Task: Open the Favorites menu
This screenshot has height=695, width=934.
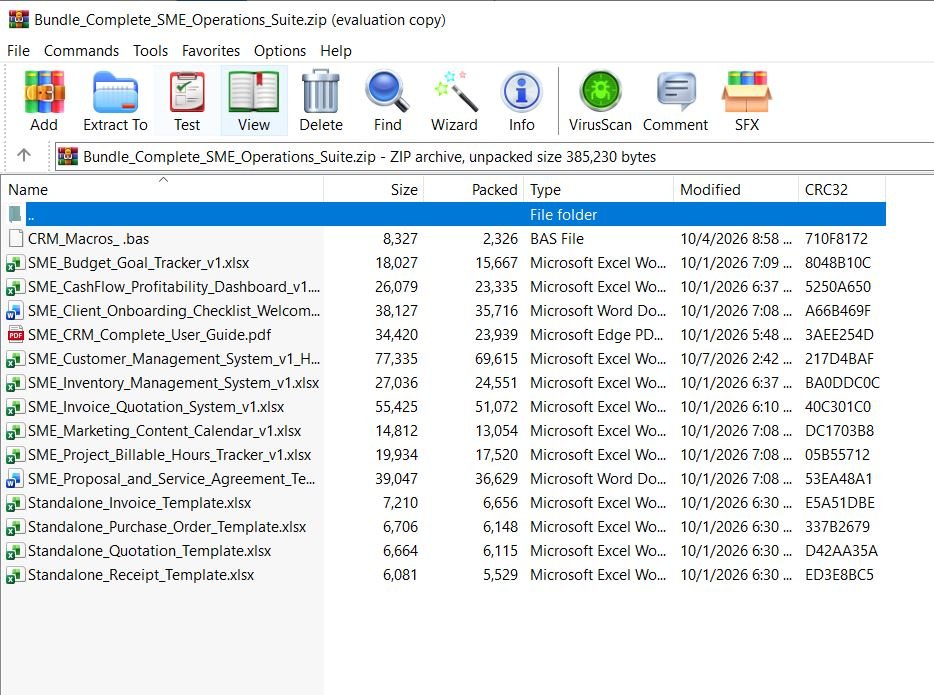Action: coord(211,51)
